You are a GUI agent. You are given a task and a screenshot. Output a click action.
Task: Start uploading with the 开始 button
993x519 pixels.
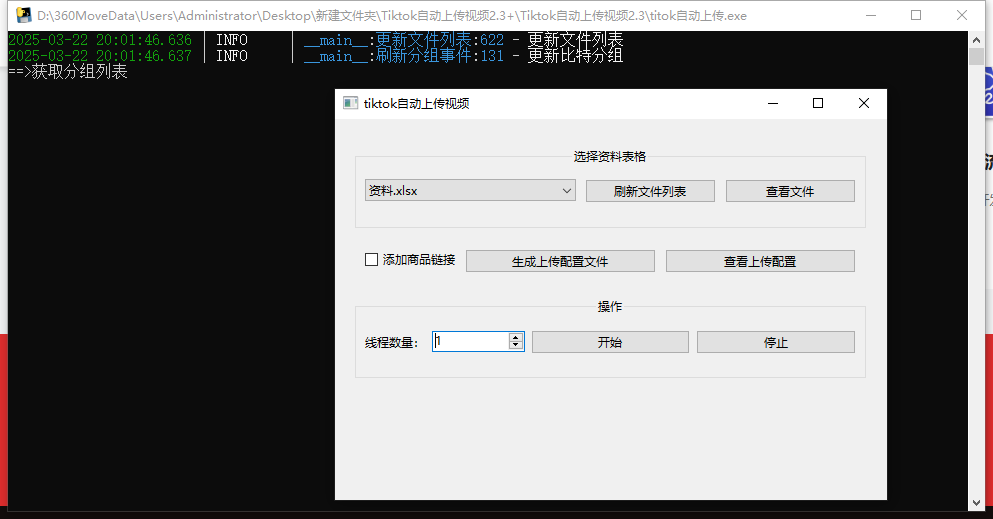(x=610, y=342)
